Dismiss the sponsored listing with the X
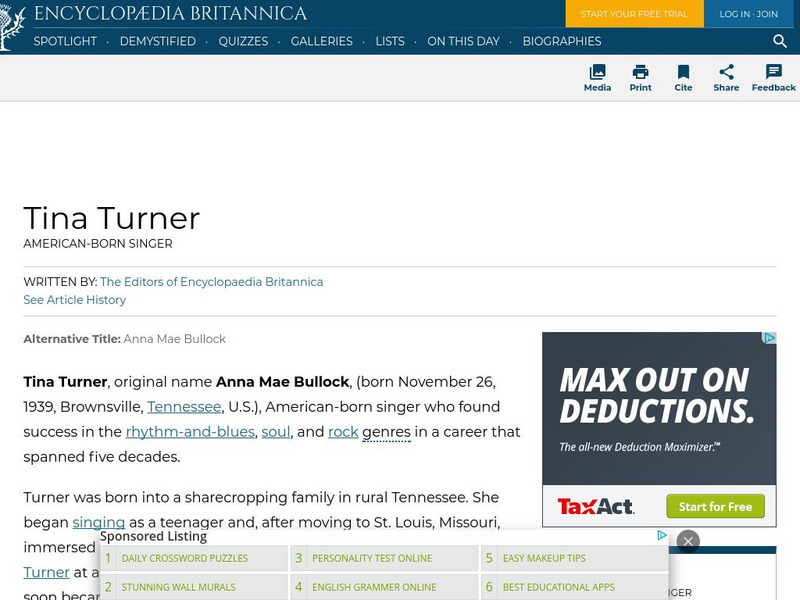800x600 pixels. point(688,540)
